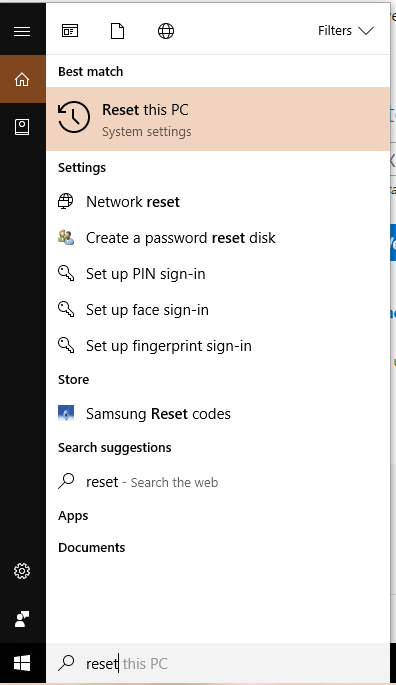Click the user accounts icon for password disk
396x685 pixels.
tap(66, 237)
